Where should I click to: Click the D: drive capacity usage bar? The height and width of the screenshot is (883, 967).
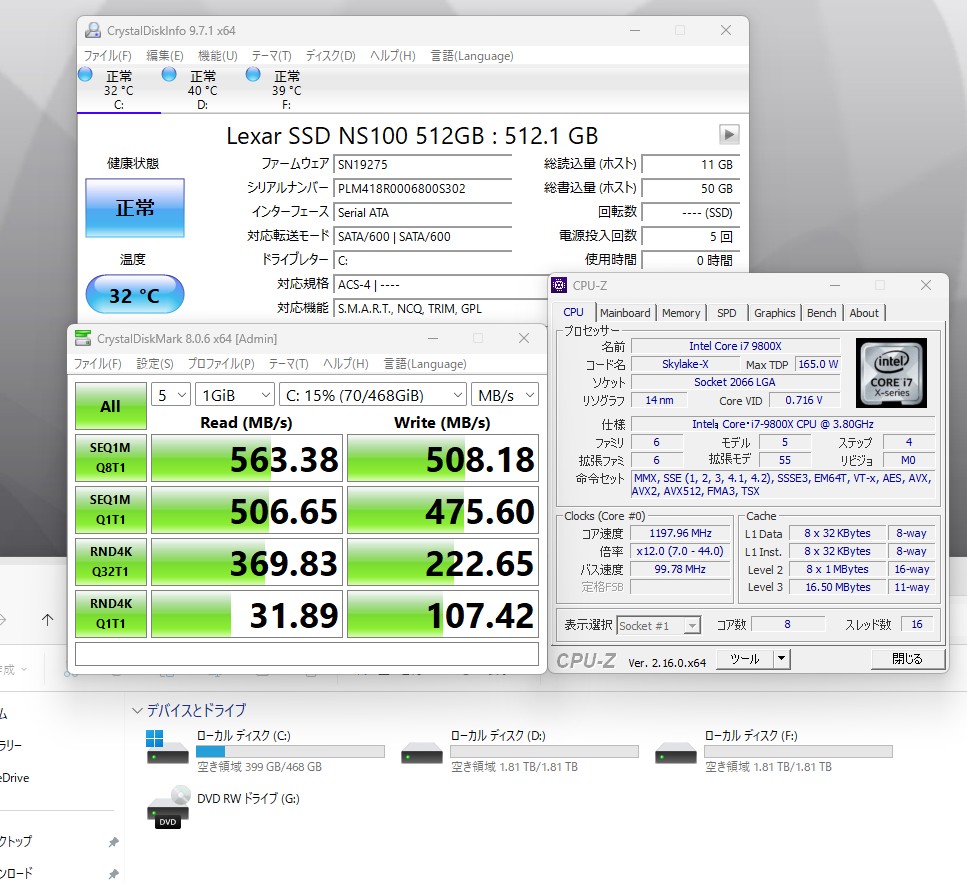pos(544,751)
